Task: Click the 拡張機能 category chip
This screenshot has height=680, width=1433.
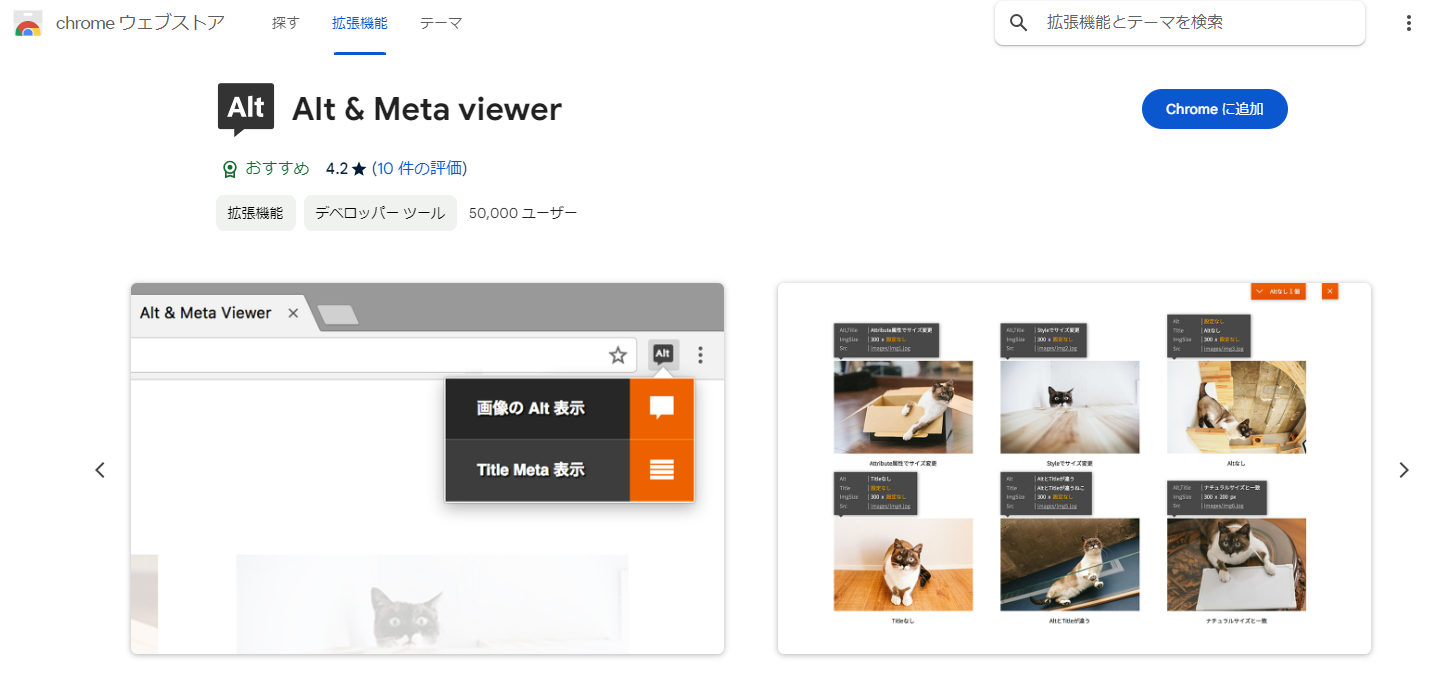Action: pos(256,213)
